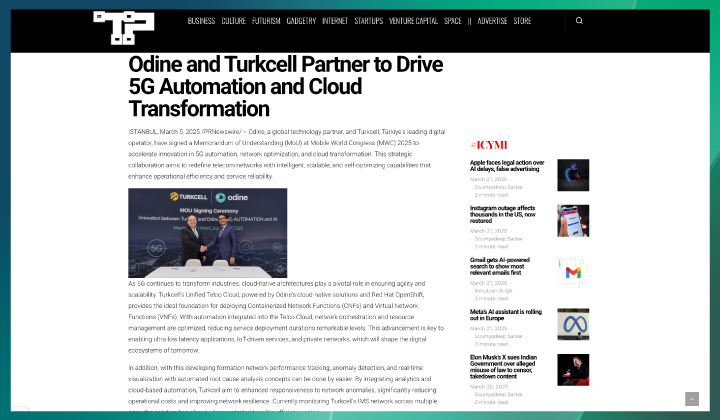Image resolution: width=720 pixels, height=420 pixels.
Task: Click 'Meta's AI assistant is rolling out' headline
Action: [505, 314]
